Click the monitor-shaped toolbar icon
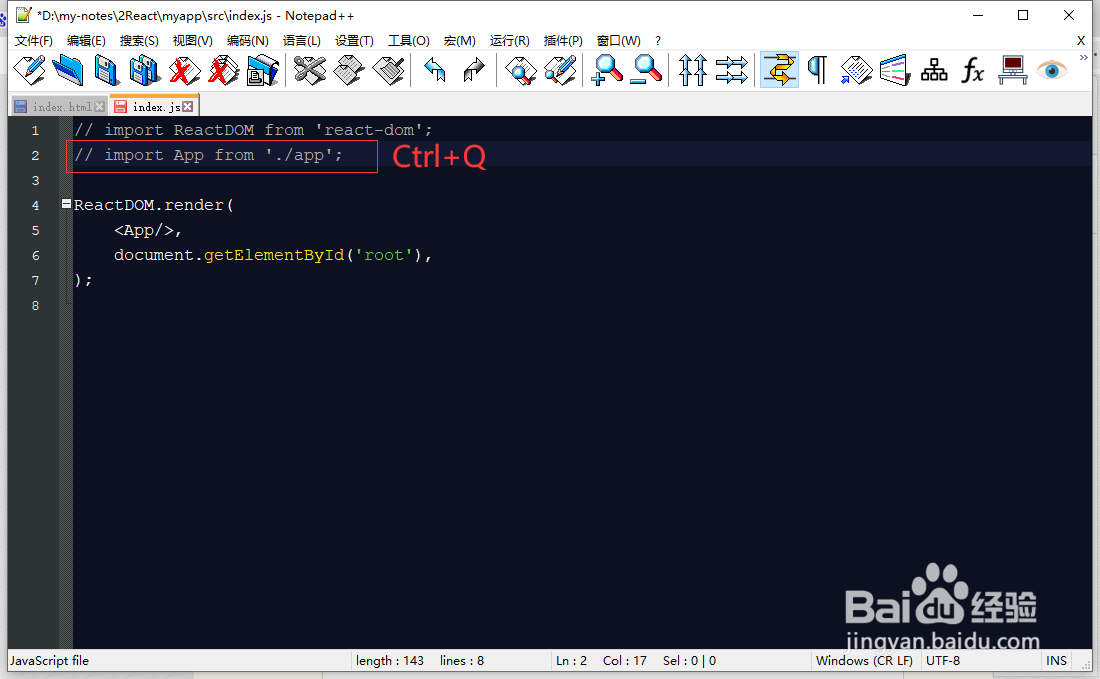This screenshot has width=1100, height=679. tap(1012, 70)
